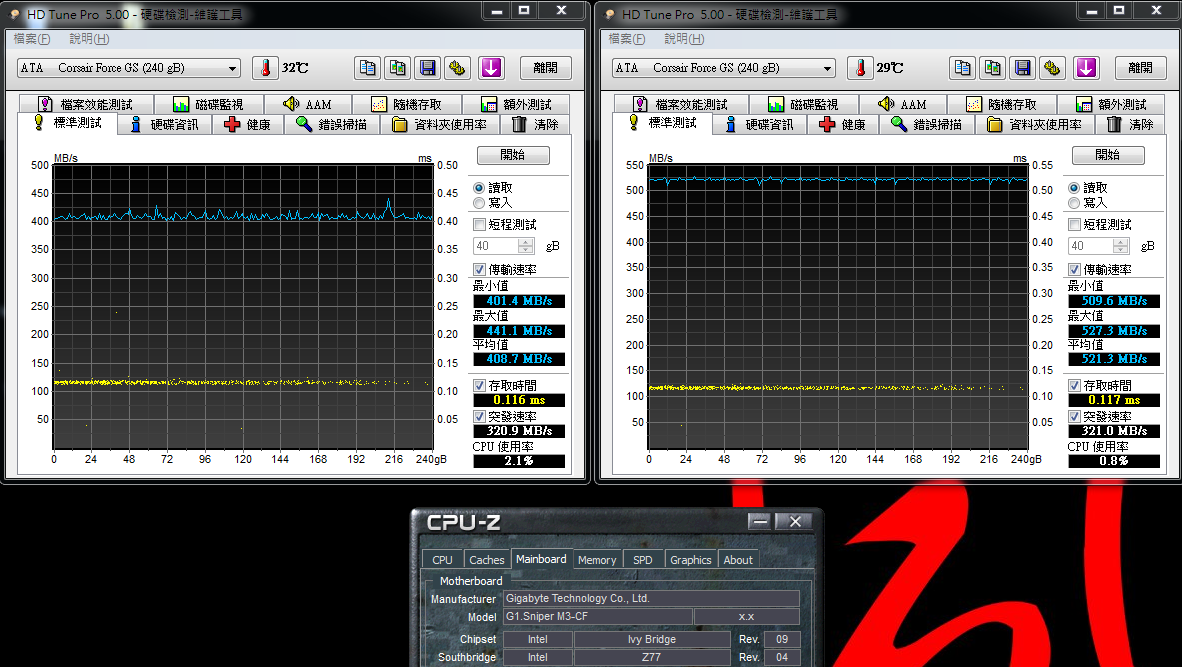1182x667 pixels.
Task: Toggle 存取時間 checkbox in left window
Action: pyautogui.click(x=479, y=385)
